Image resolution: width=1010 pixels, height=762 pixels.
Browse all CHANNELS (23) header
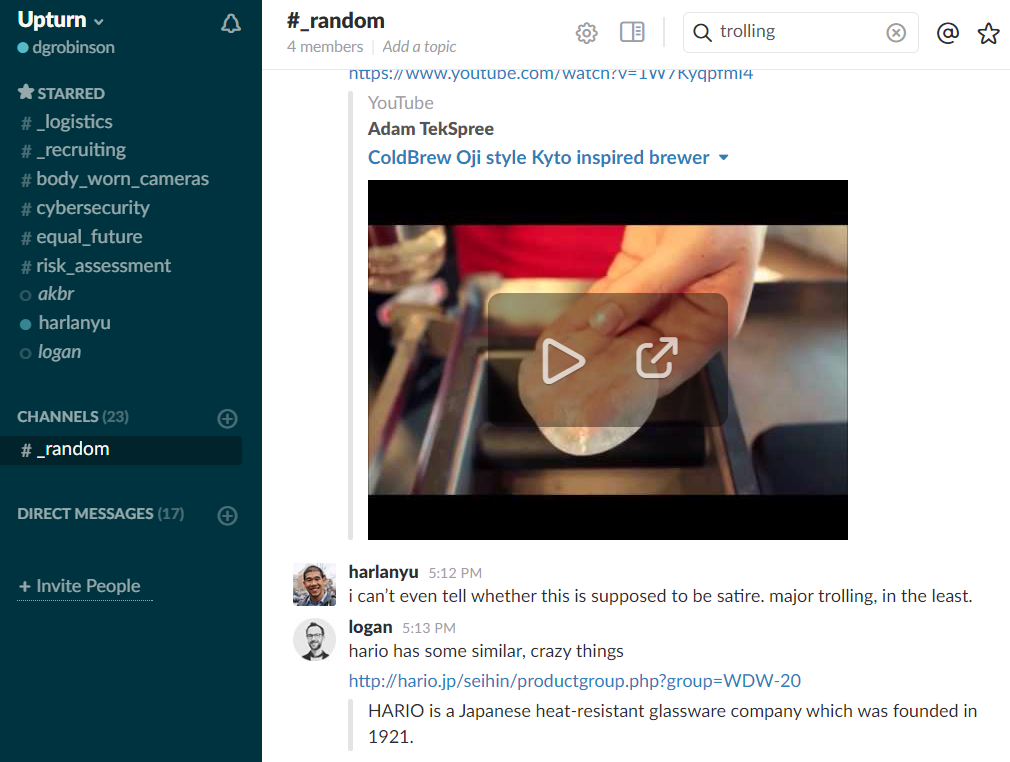click(73, 417)
